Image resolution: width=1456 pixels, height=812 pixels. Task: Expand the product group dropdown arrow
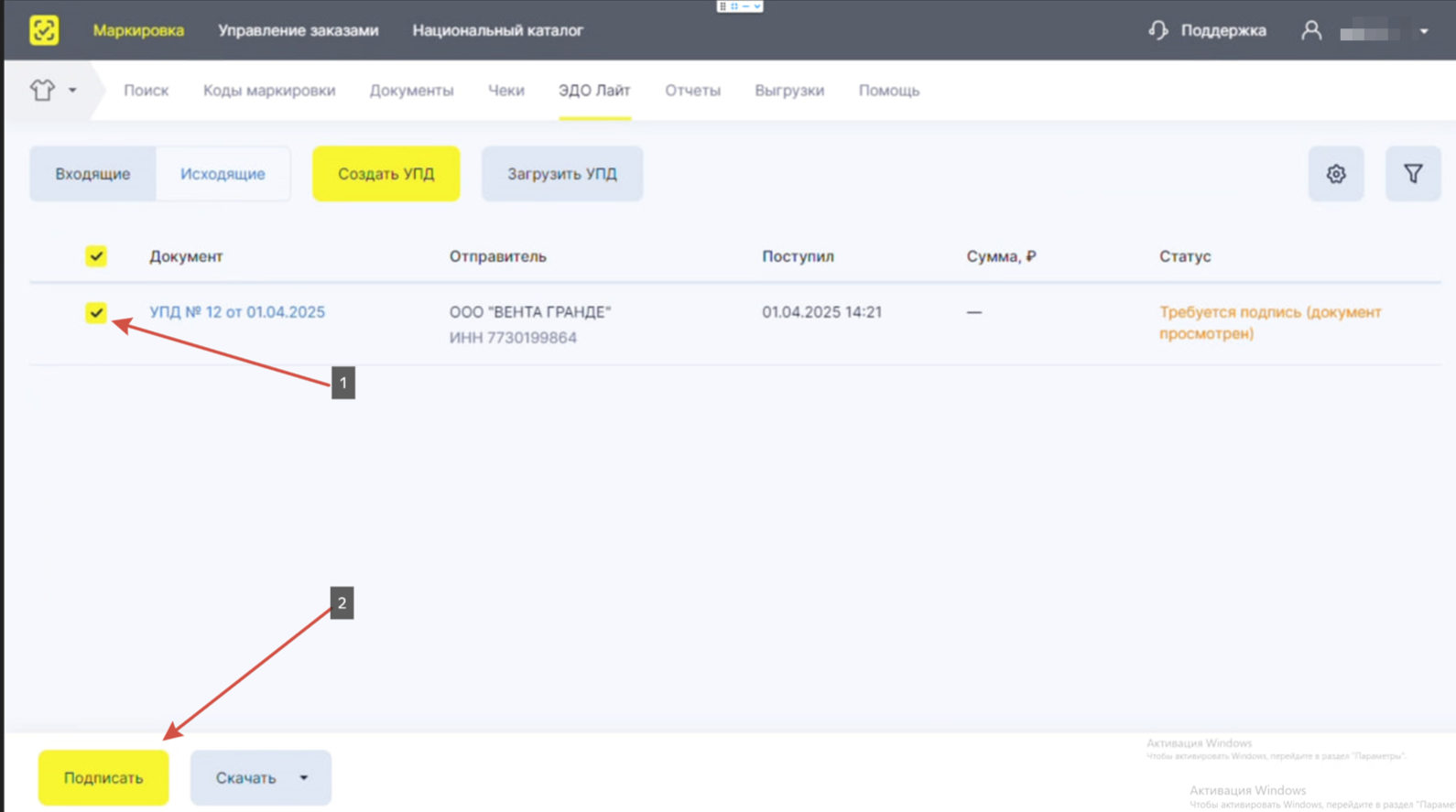[72, 90]
